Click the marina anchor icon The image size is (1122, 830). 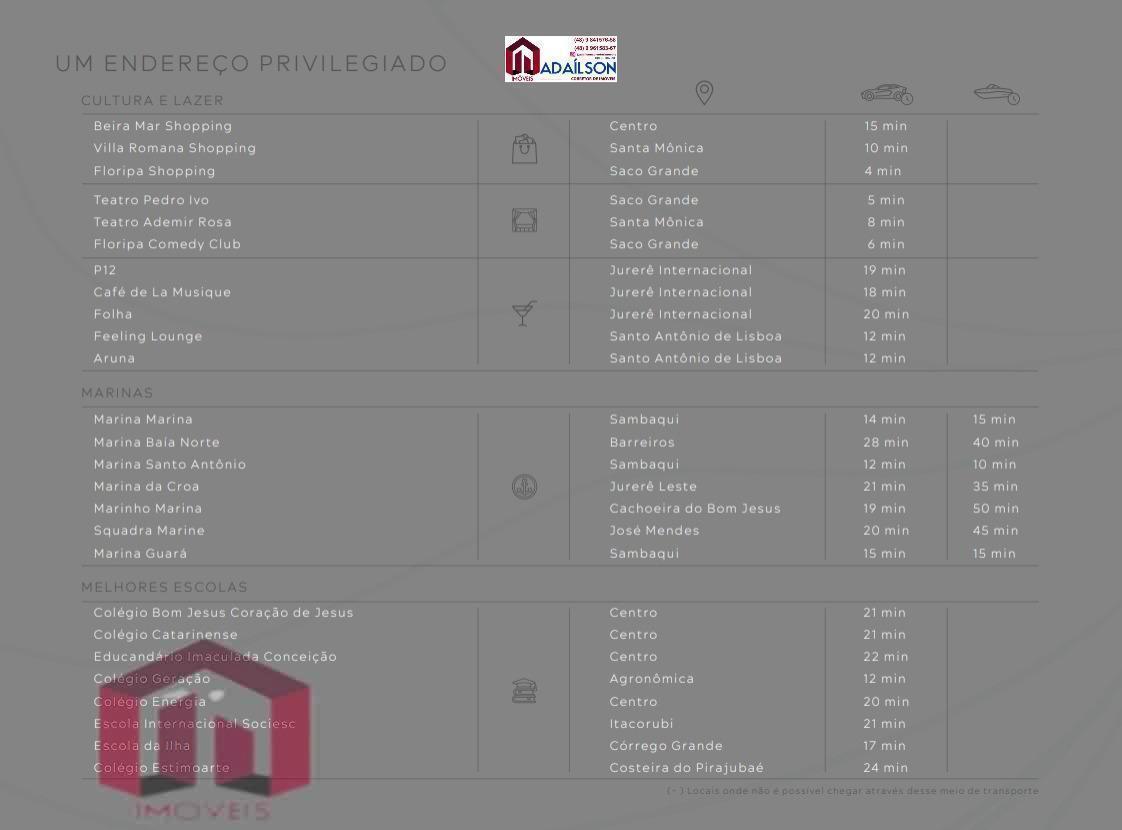[525, 487]
